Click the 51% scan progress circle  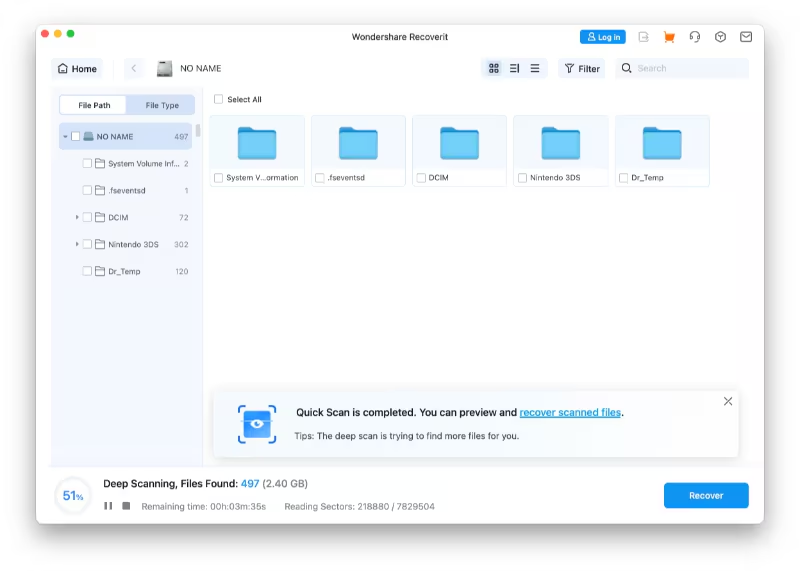click(x=72, y=495)
